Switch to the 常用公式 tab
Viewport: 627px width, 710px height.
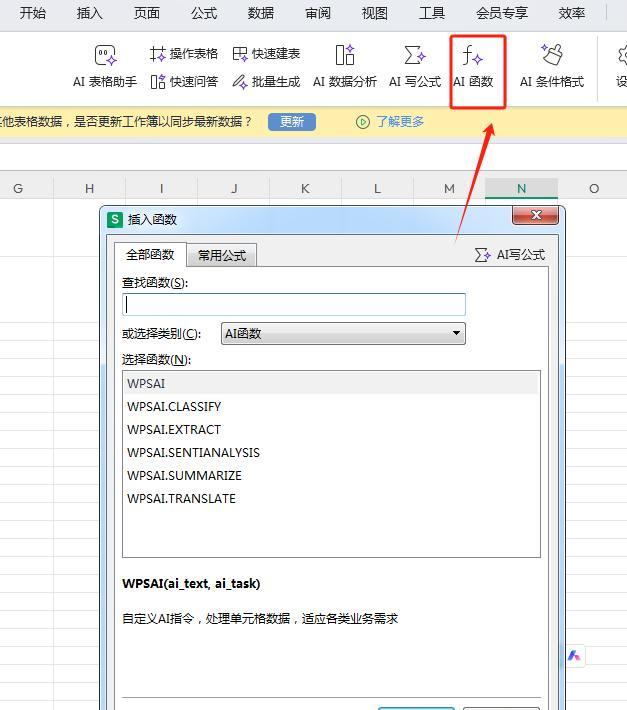[222, 255]
